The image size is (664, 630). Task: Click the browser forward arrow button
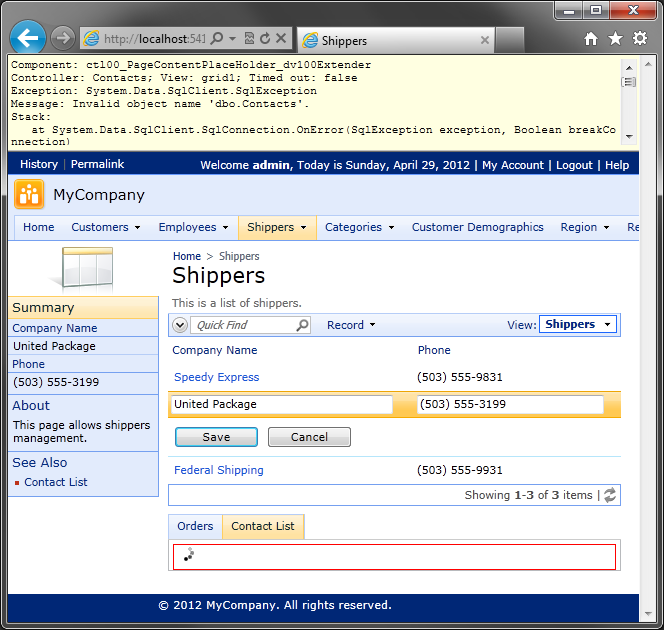pyautogui.click(x=63, y=39)
